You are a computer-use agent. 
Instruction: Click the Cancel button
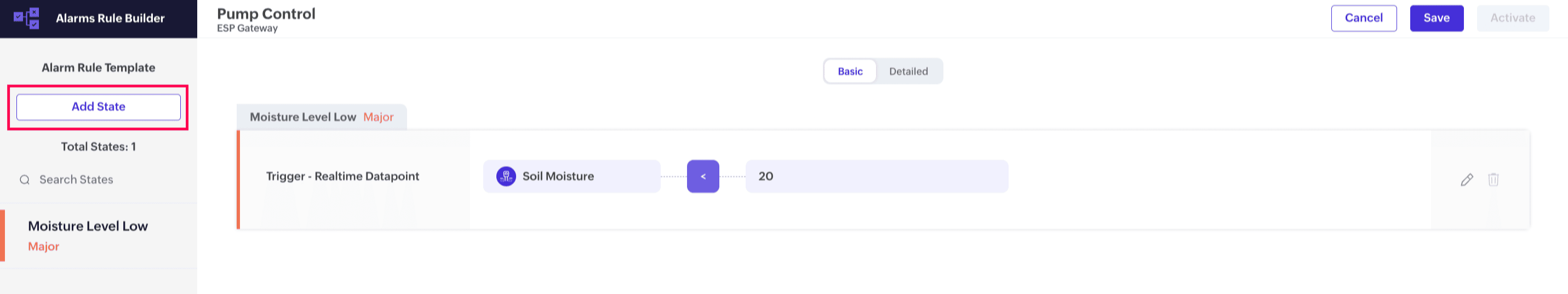(1364, 18)
